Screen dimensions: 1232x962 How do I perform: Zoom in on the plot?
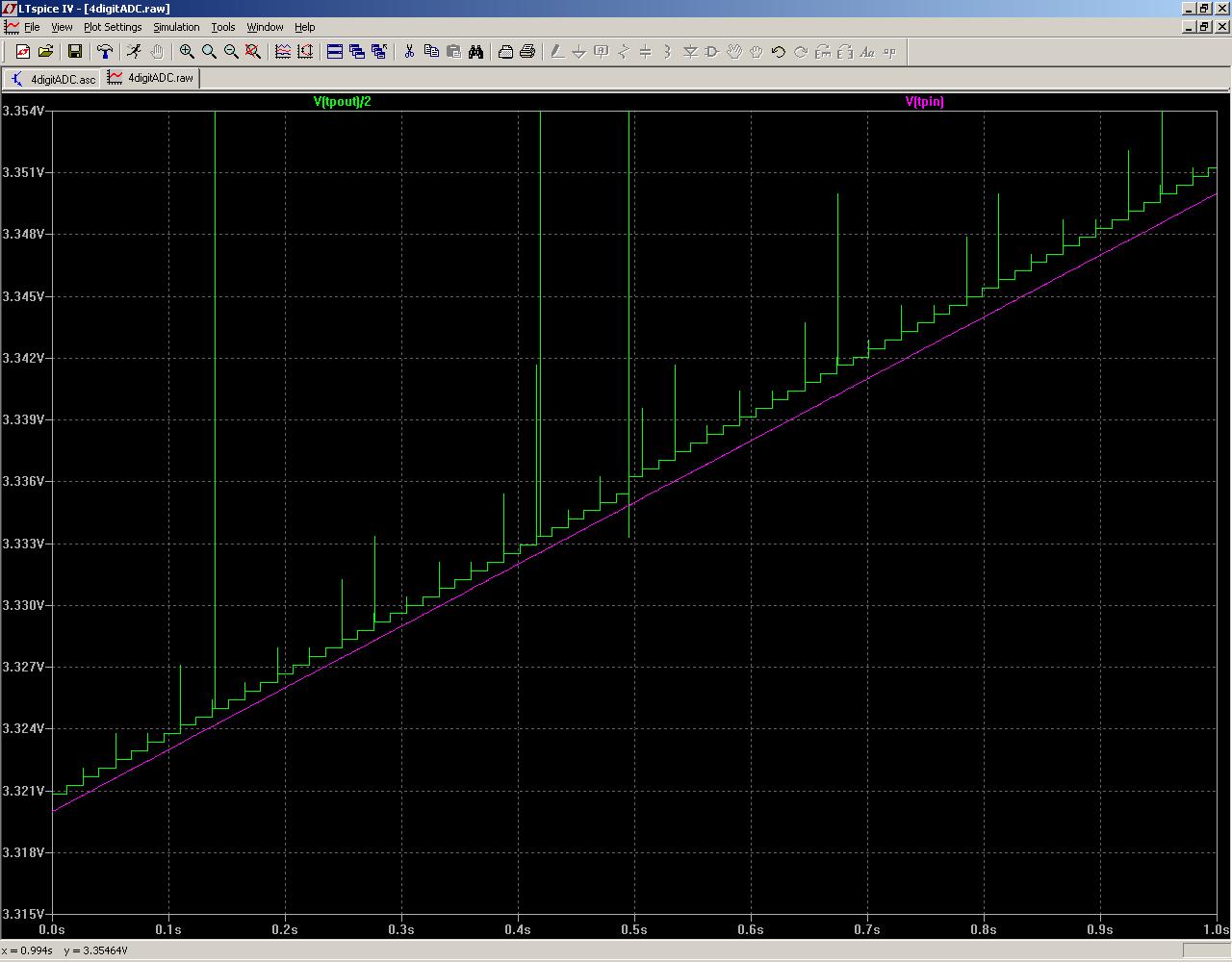coord(187,52)
